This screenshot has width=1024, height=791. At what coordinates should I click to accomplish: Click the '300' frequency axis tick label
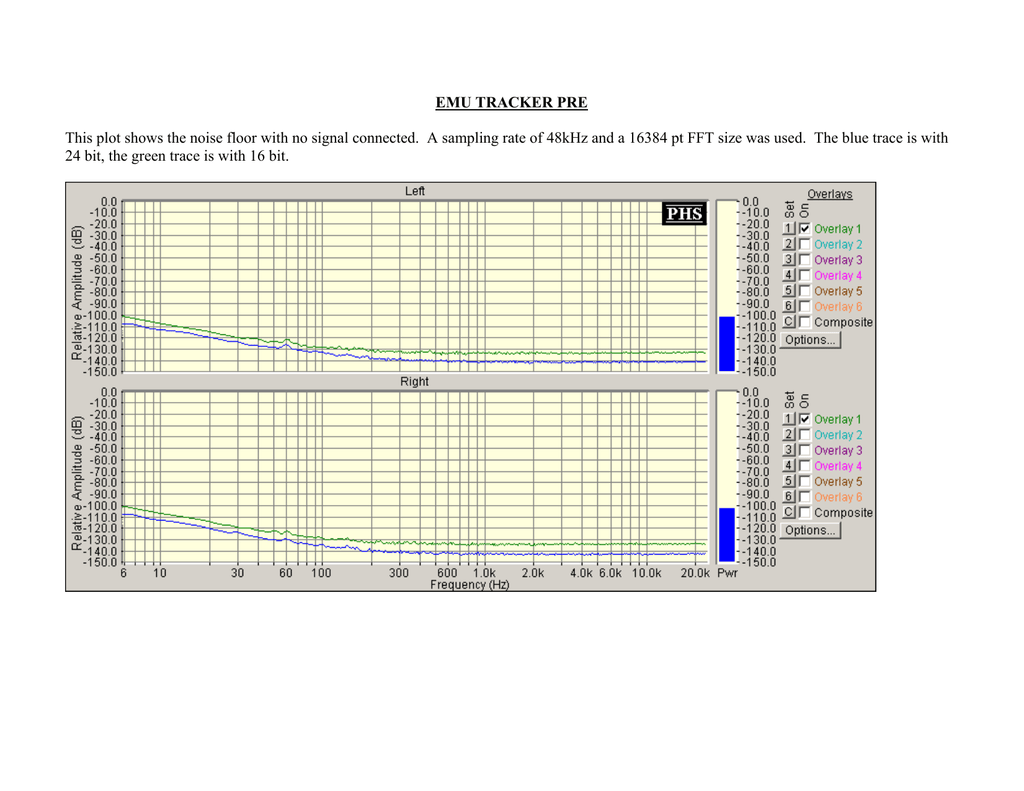(398, 573)
